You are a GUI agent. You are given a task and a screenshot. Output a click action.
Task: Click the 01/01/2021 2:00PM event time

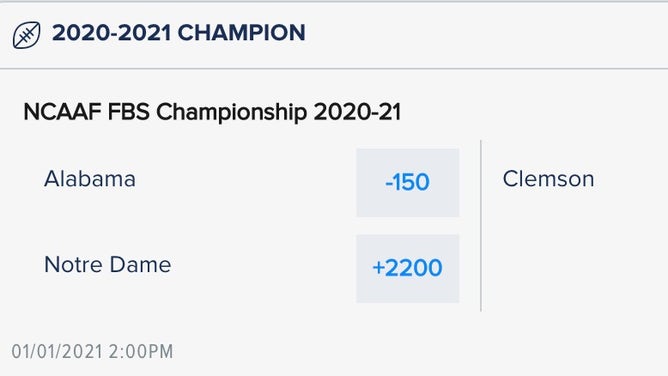[92, 352]
